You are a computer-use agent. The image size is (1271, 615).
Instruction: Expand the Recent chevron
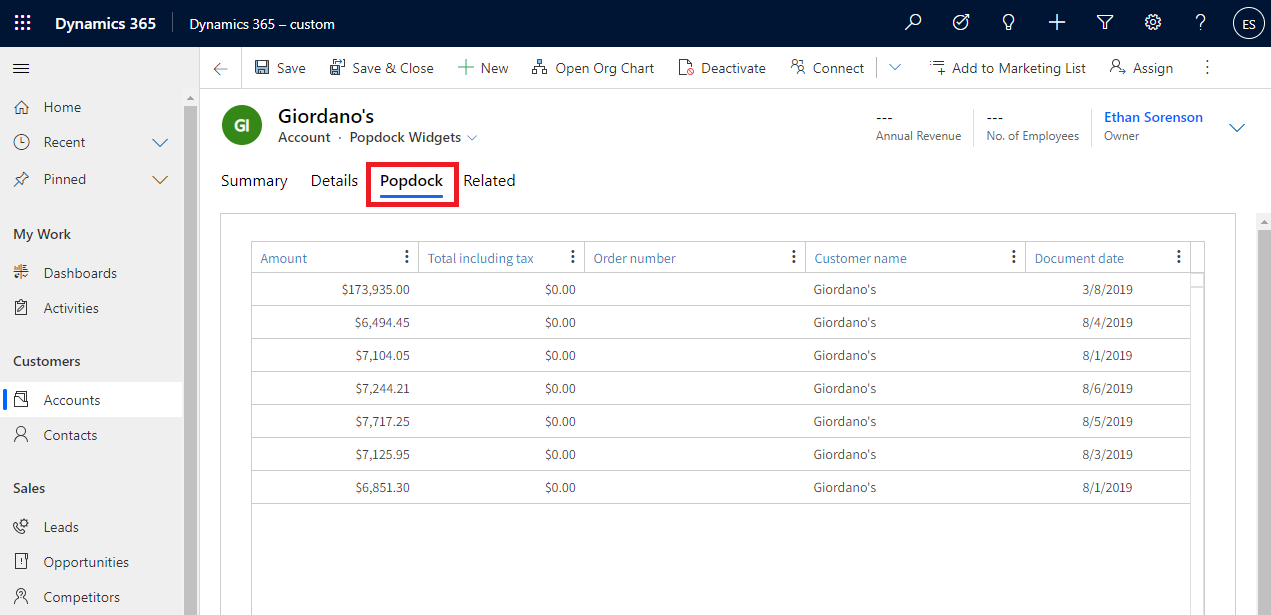(160, 143)
